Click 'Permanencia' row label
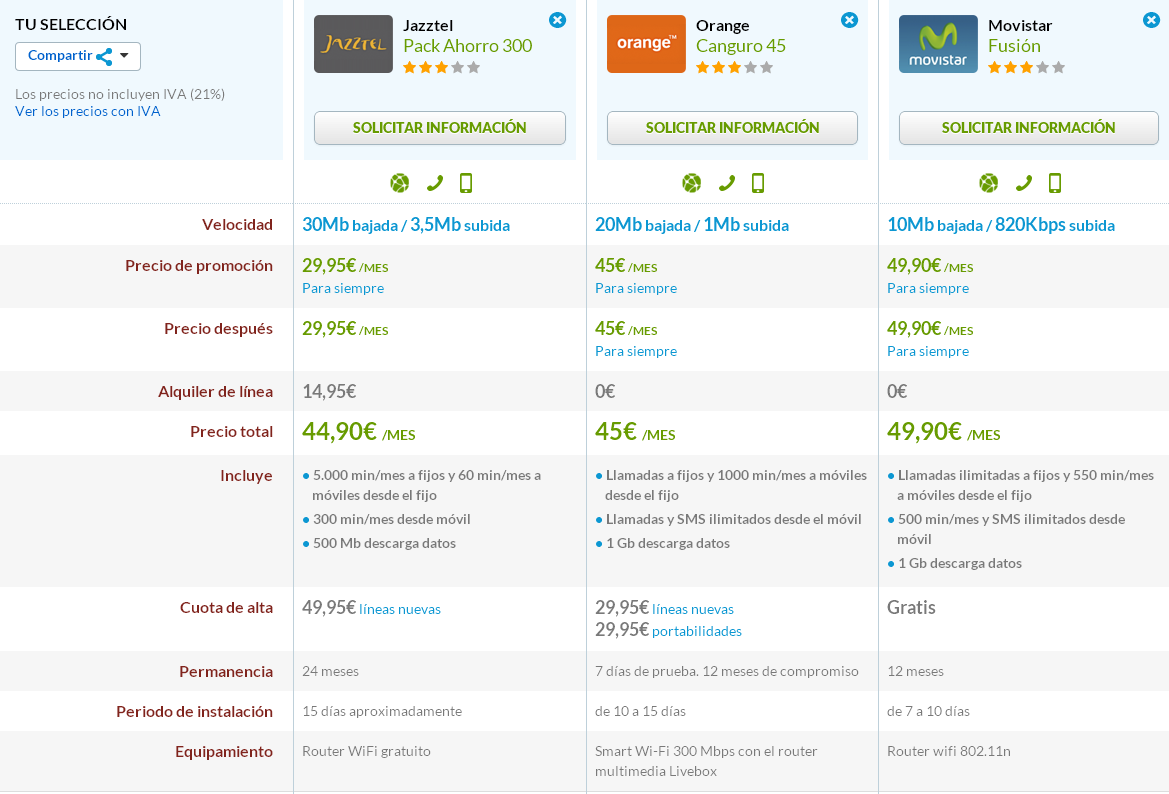This screenshot has height=794, width=1169. (x=226, y=672)
